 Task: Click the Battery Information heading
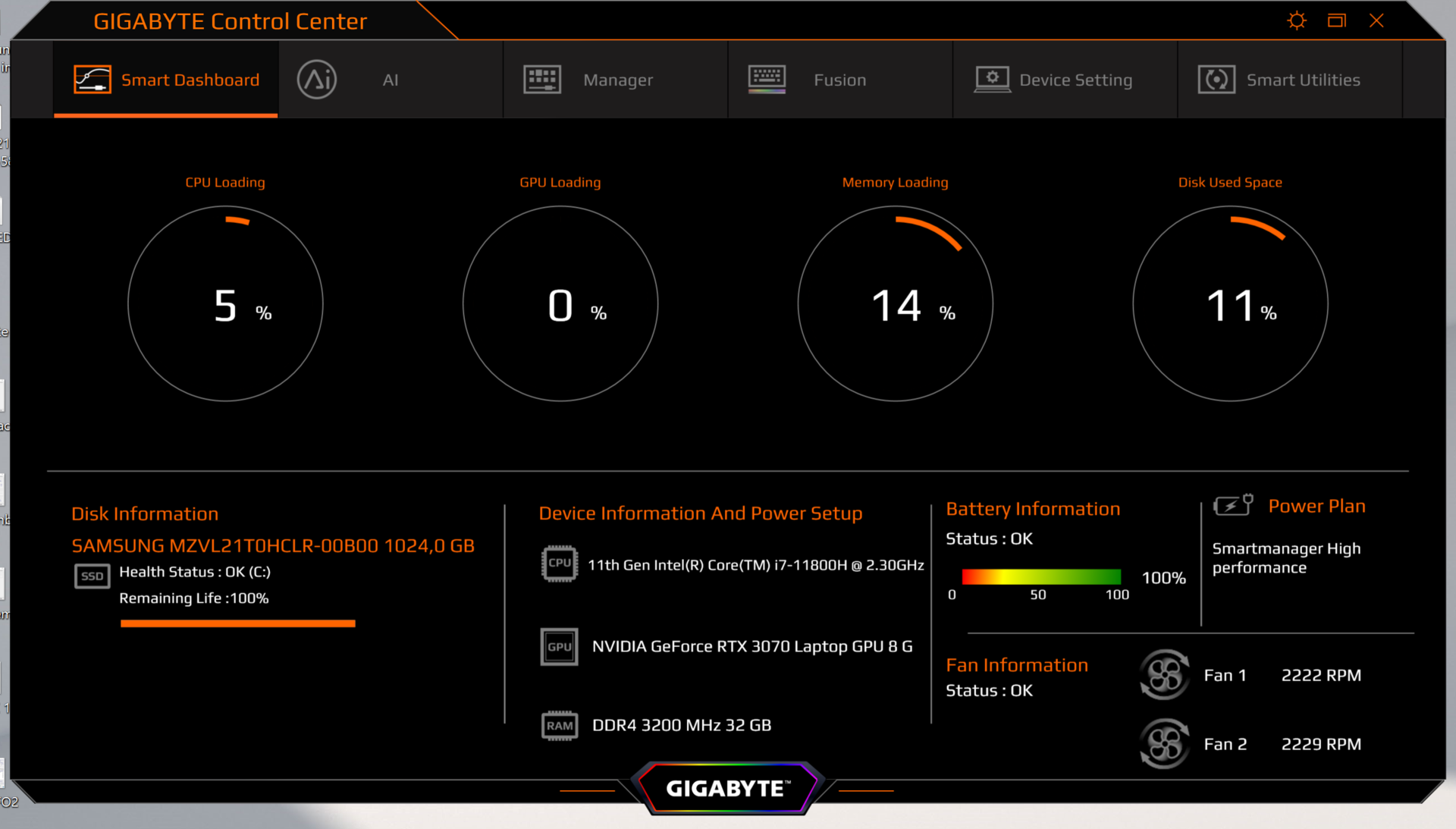(x=1033, y=509)
